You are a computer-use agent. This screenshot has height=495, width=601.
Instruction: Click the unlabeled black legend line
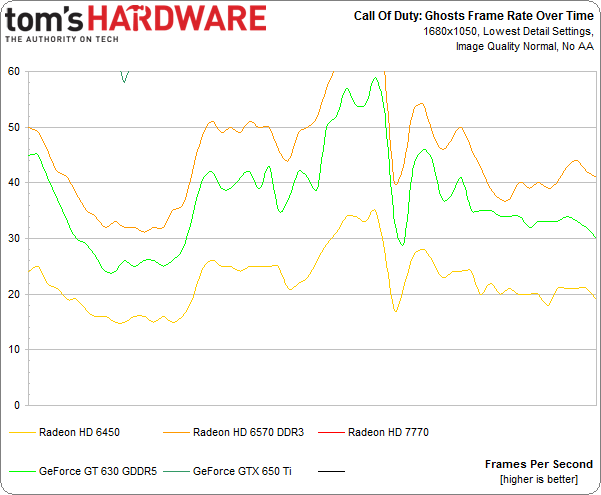pyautogui.click(x=332, y=472)
